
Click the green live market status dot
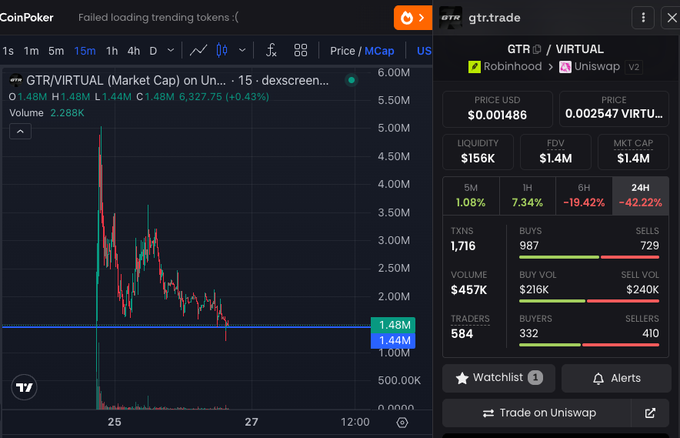click(x=352, y=80)
